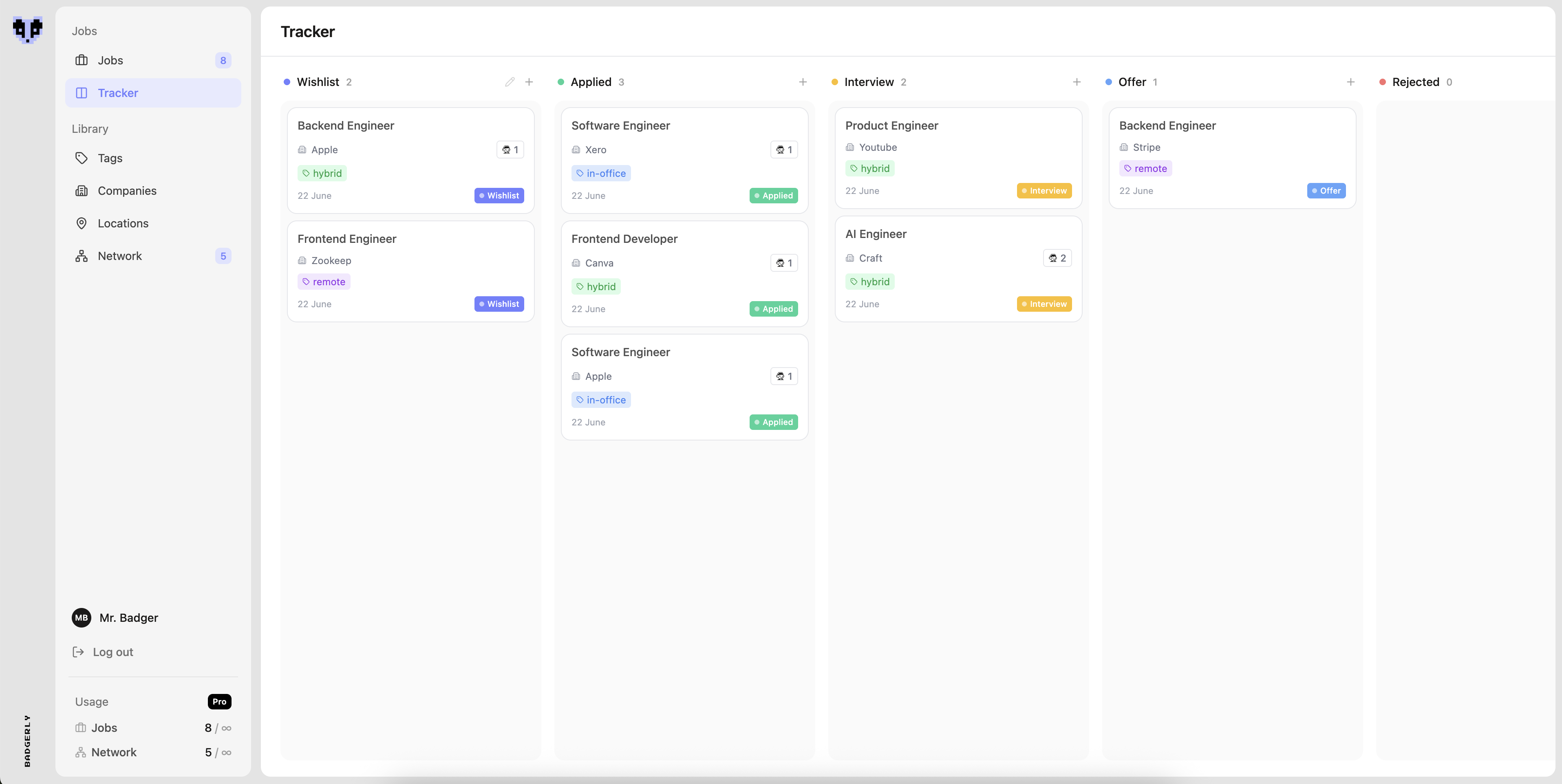Open the Jobs page in sidebar
The image size is (1562, 784).
tap(153, 60)
